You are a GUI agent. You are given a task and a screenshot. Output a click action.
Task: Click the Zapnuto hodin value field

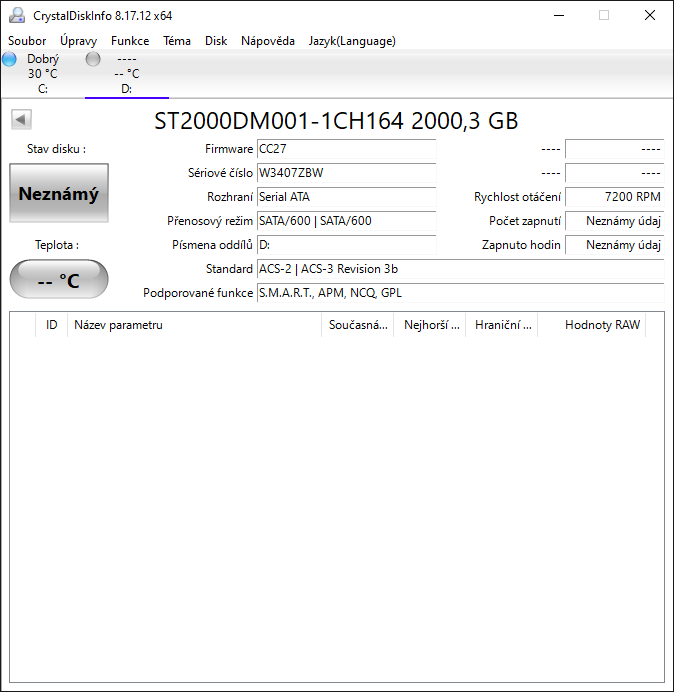coord(614,244)
